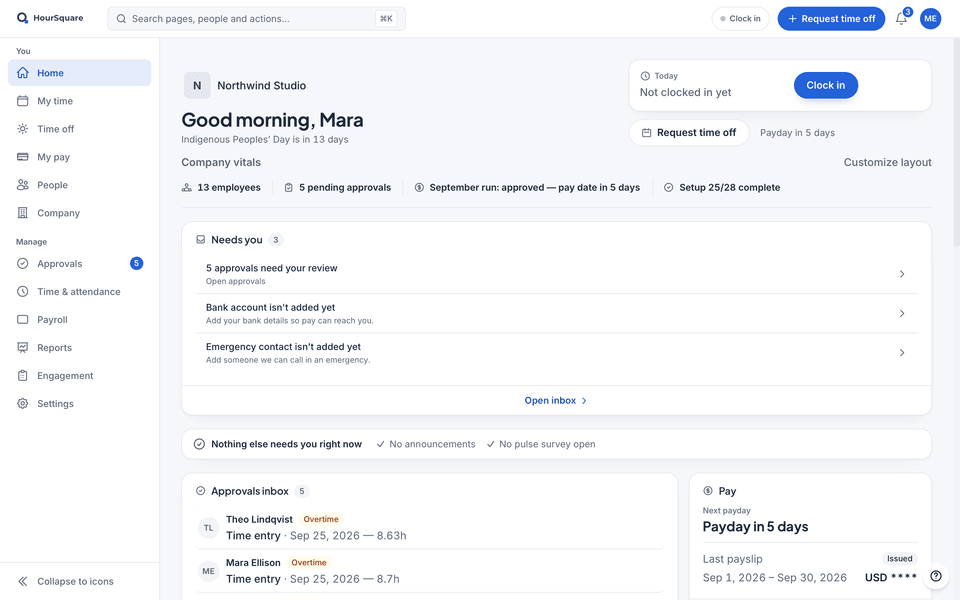Open Time & attendance

(80, 292)
